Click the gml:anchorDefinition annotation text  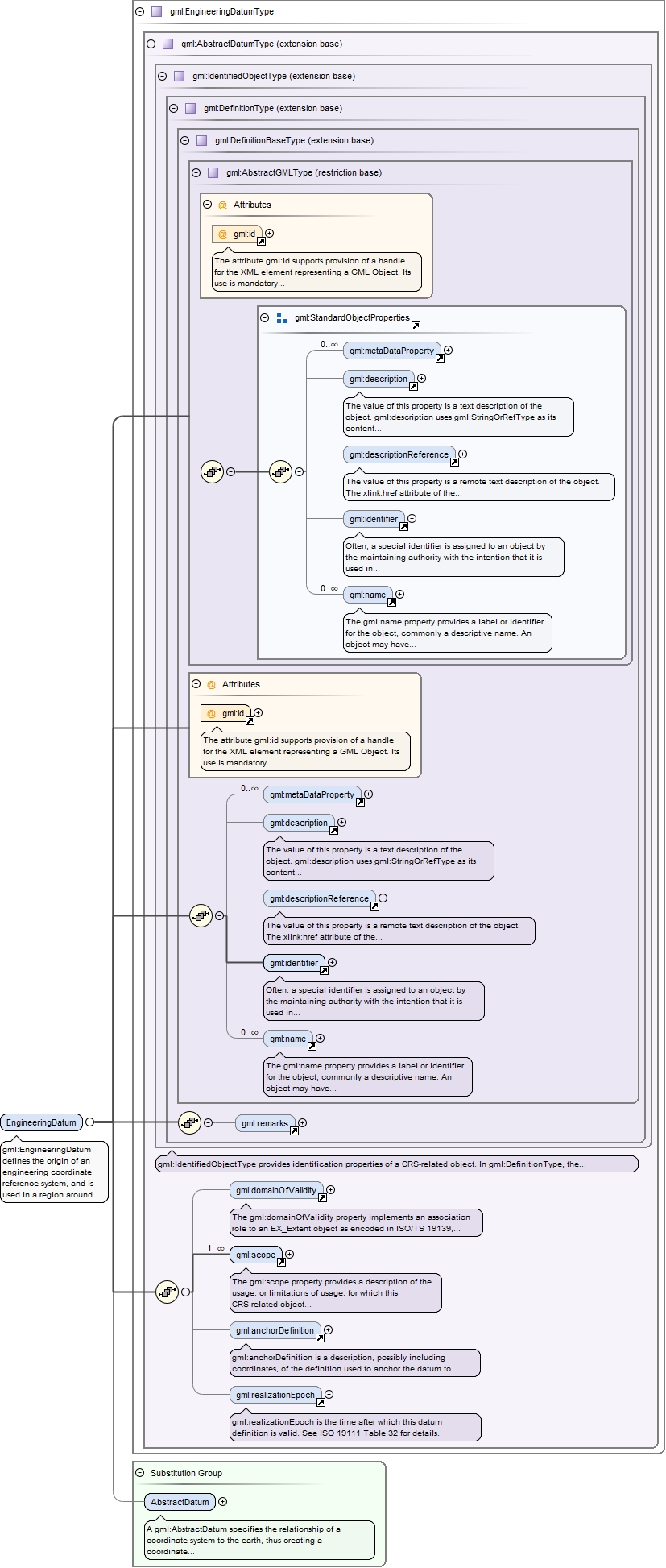(x=345, y=1363)
